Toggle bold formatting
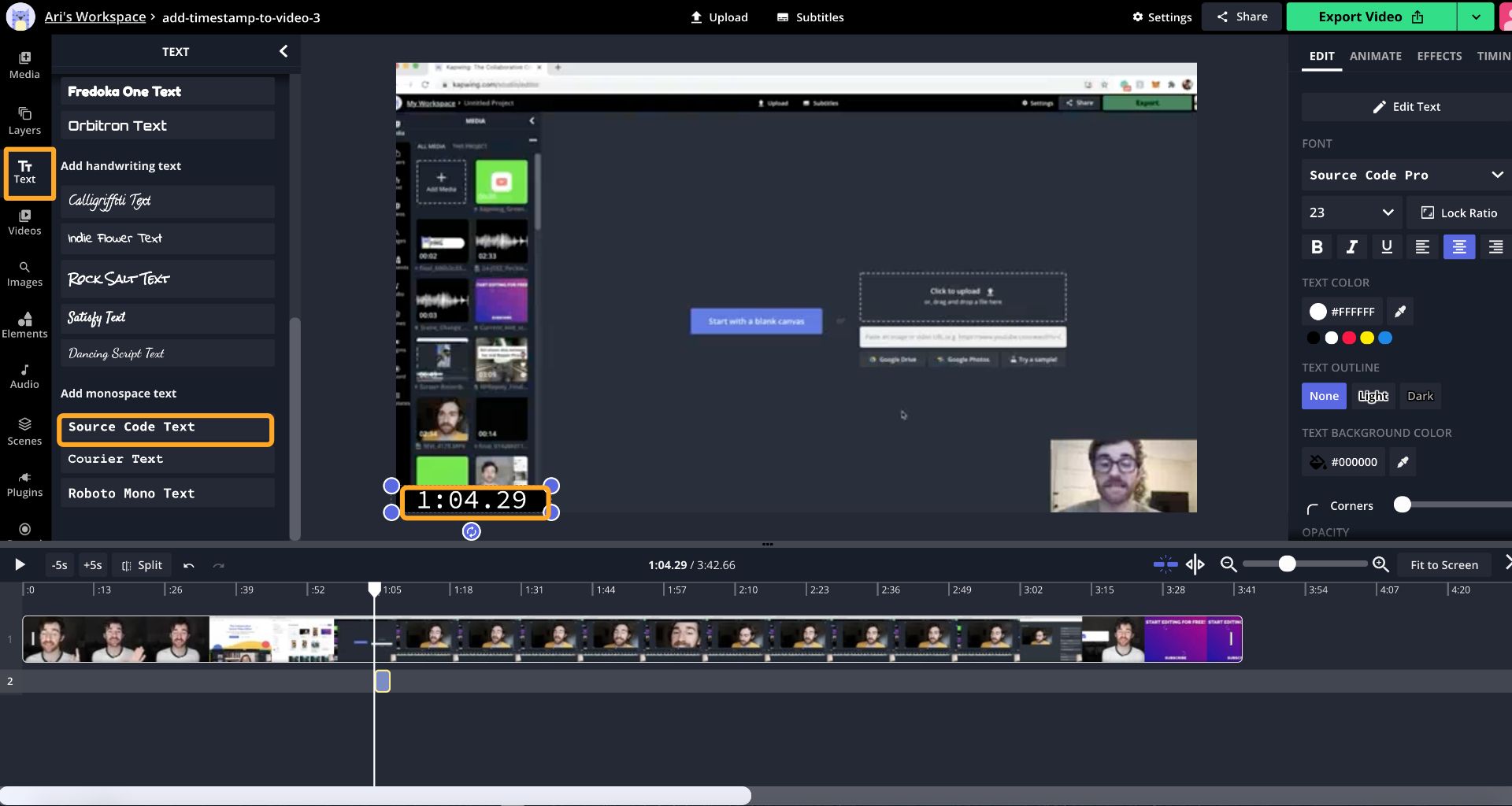 [x=1316, y=246]
